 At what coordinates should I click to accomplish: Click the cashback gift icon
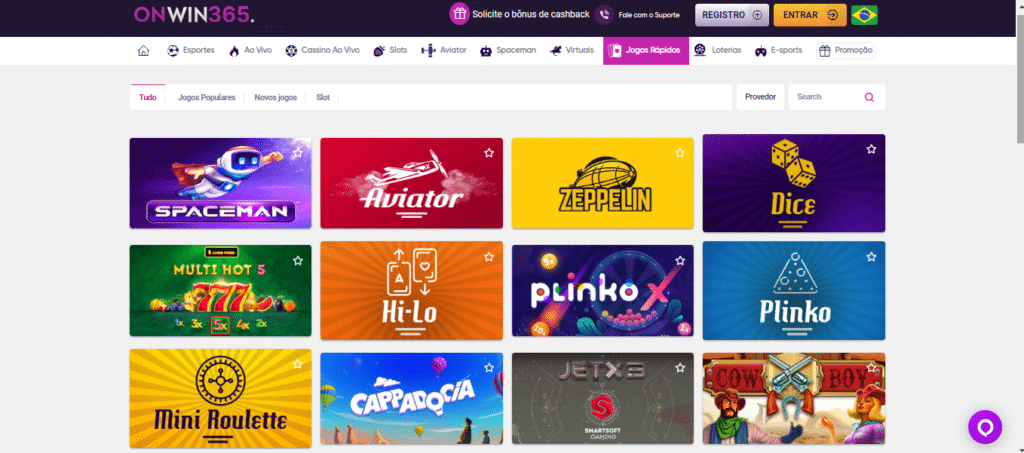pos(460,14)
